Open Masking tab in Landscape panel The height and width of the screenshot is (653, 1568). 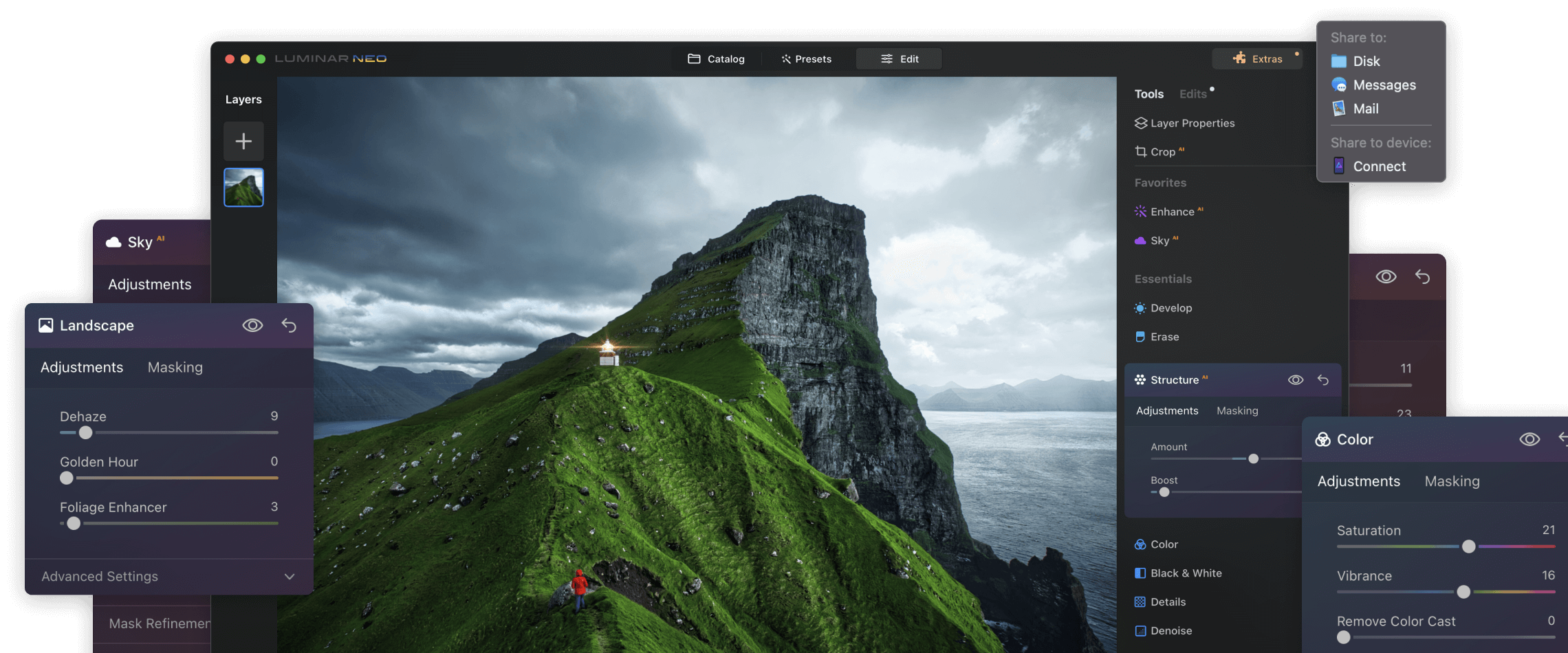pos(175,367)
